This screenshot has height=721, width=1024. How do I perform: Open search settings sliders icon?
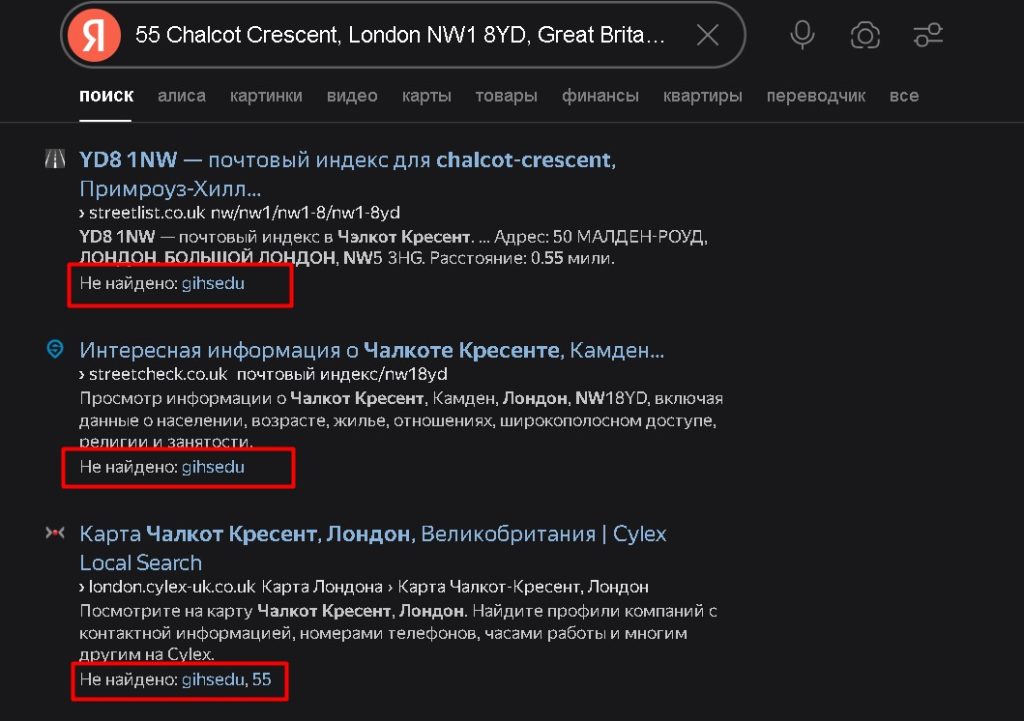(x=928, y=36)
